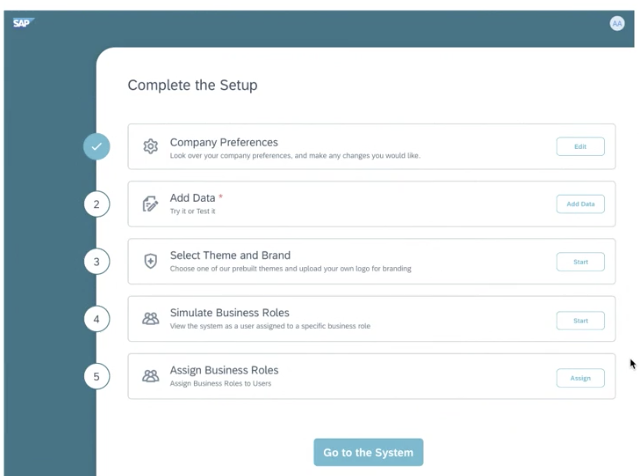The width and height of the screenshot is (639, 476).
Task: Click the Simulate Business Roles people icon
Action: 150,319
